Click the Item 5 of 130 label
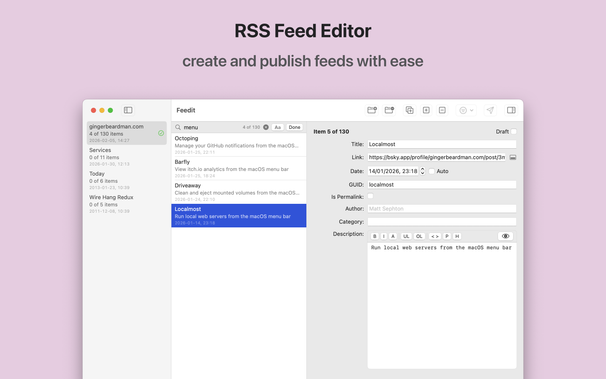The image size is (606, 379). click(331, 132)
